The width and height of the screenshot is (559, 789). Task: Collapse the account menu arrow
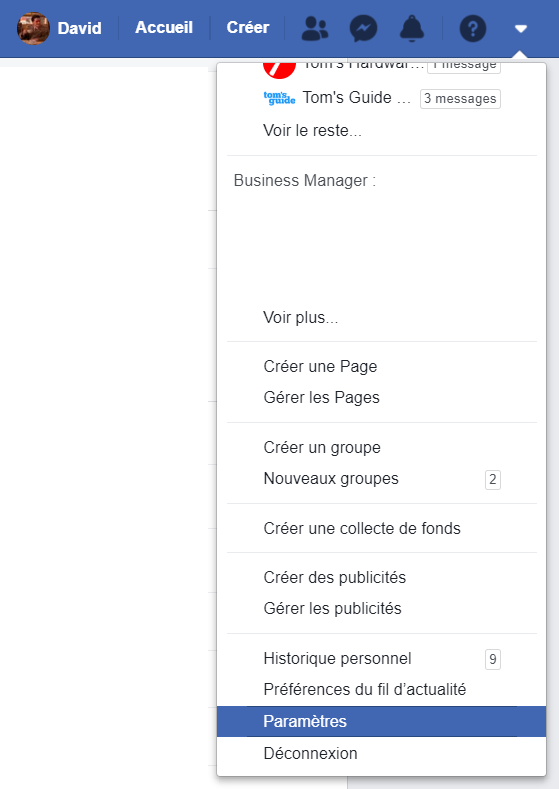521,29
